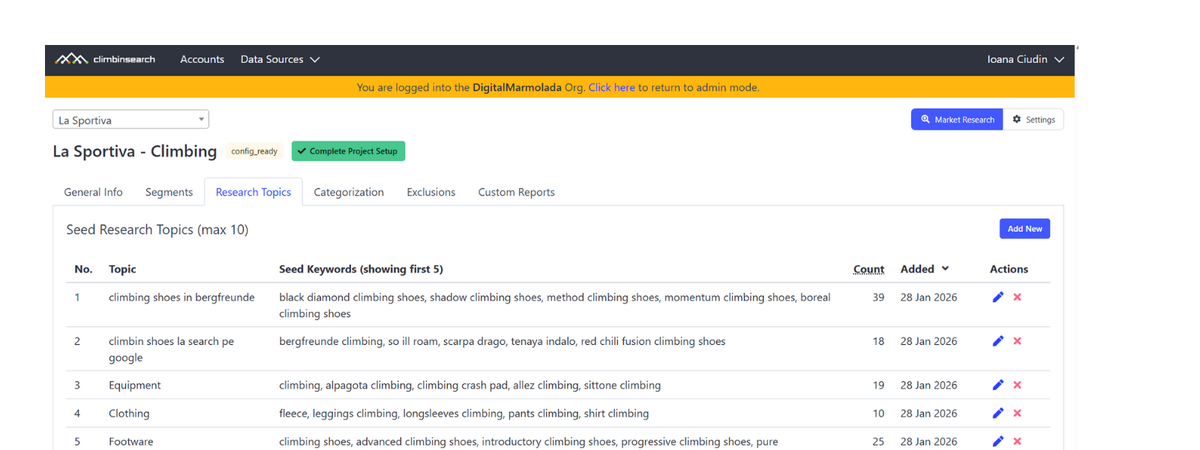Switch to the Segments tab
Image resolution: width=1200 pixels, height=450 pixels.
[x=169, y=192]
